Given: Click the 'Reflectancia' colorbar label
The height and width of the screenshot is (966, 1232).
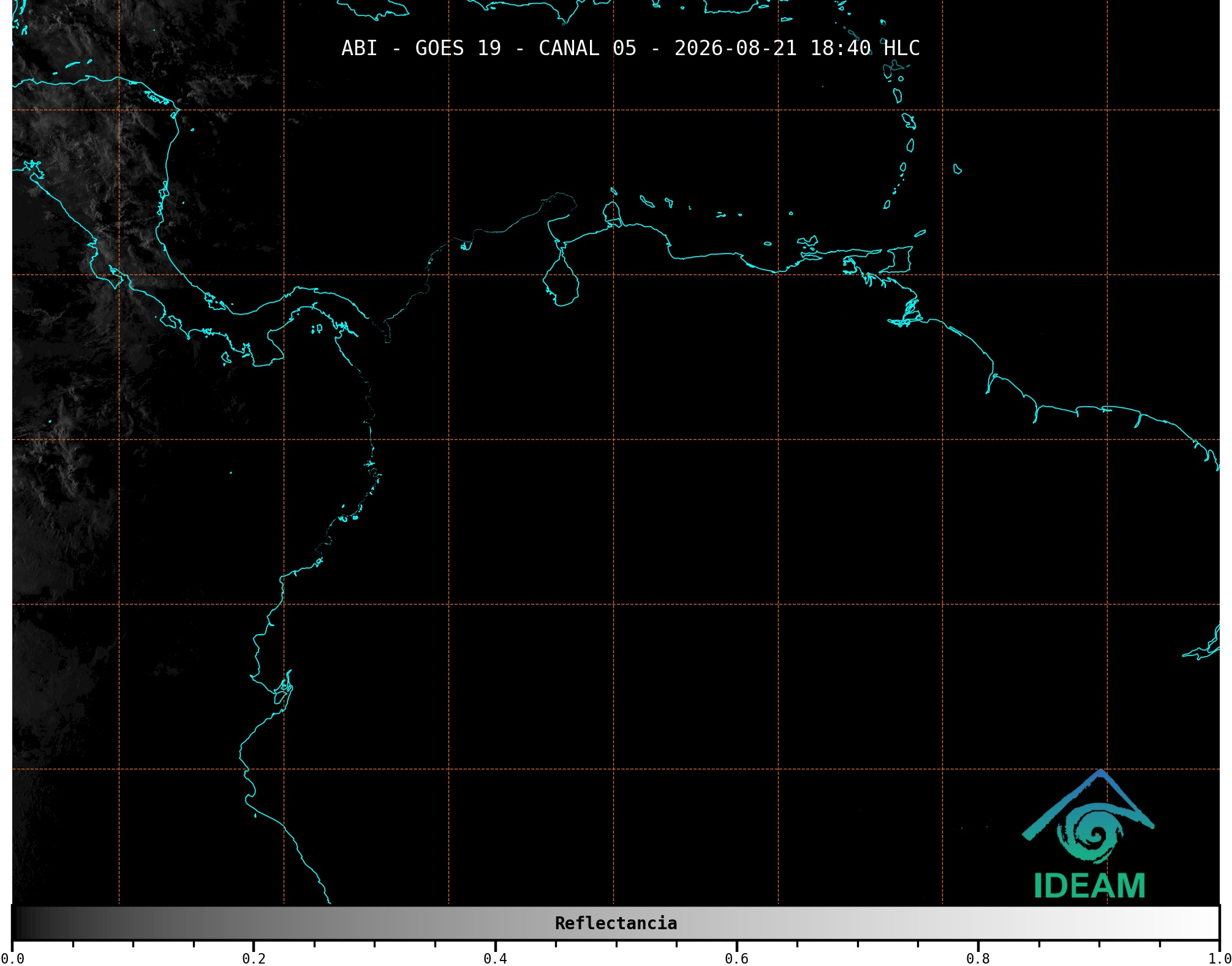Looking at the screenshot, I should coord(616,923).
